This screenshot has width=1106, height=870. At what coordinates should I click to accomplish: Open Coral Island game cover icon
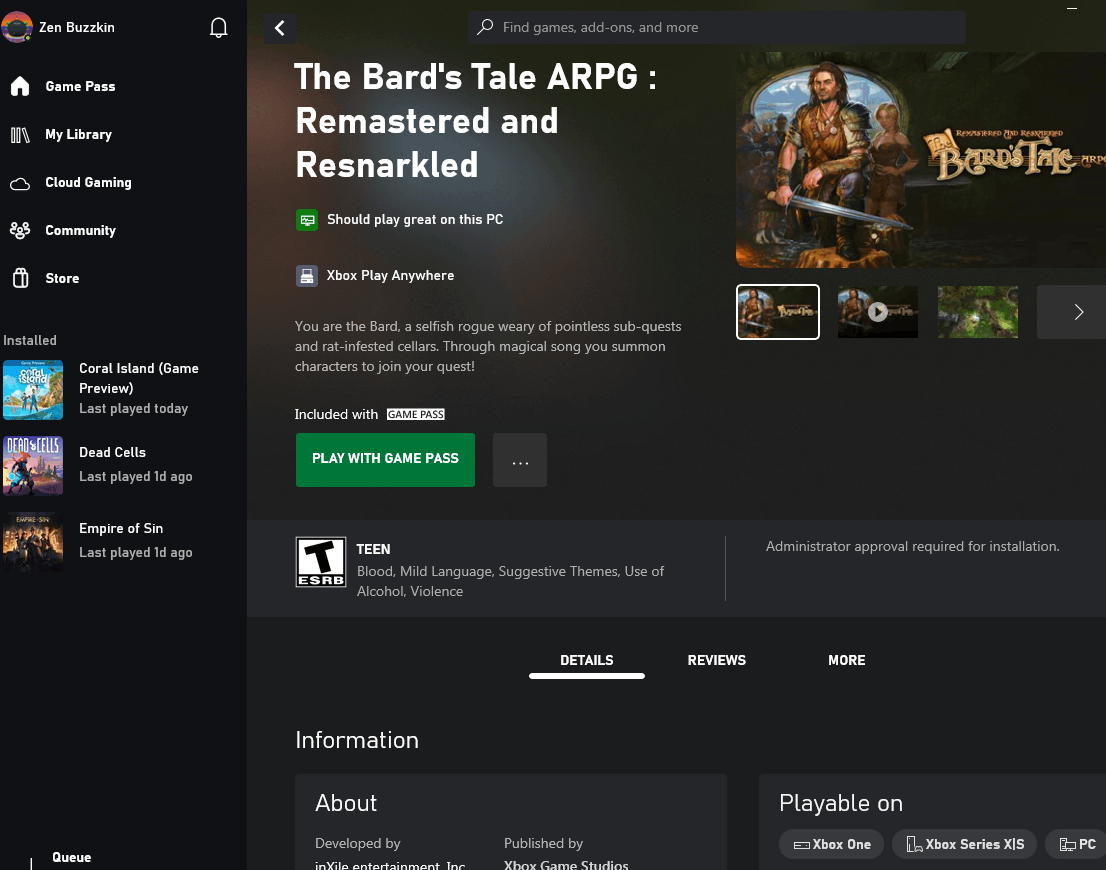tap(33, 389)
